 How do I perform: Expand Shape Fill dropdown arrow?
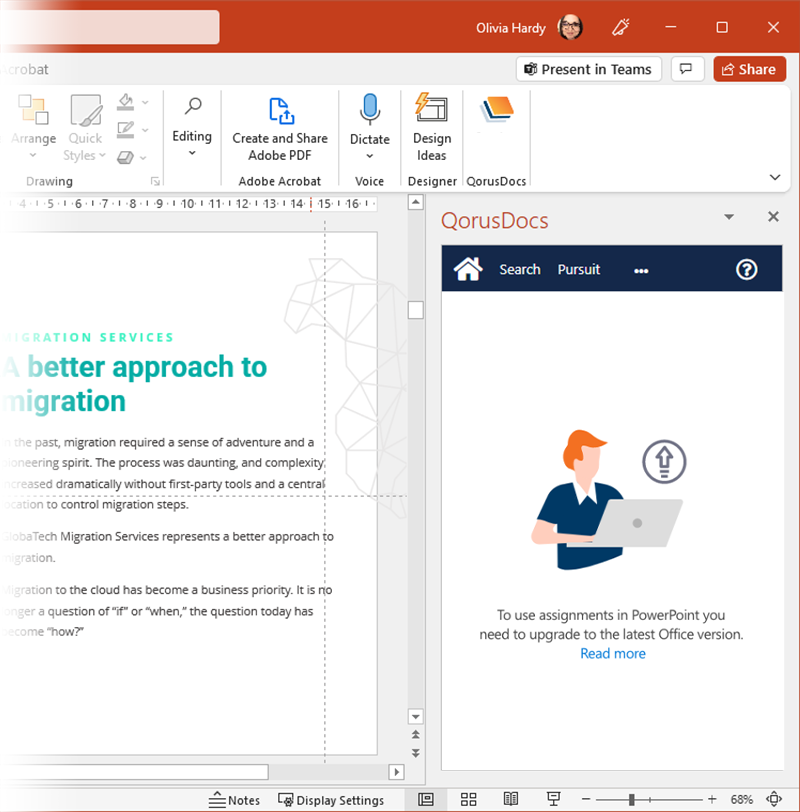coord(146,102)
